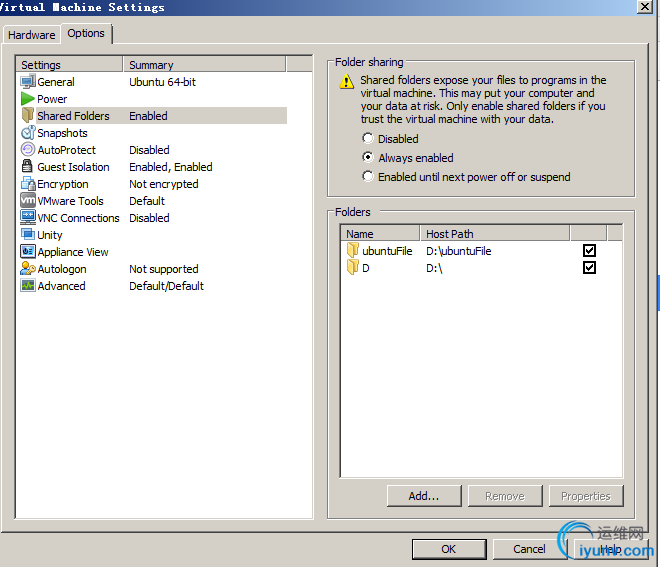Viewport: 660px width, 567px height.
Task: Select the Appliance View label
Action: (73, 252)
